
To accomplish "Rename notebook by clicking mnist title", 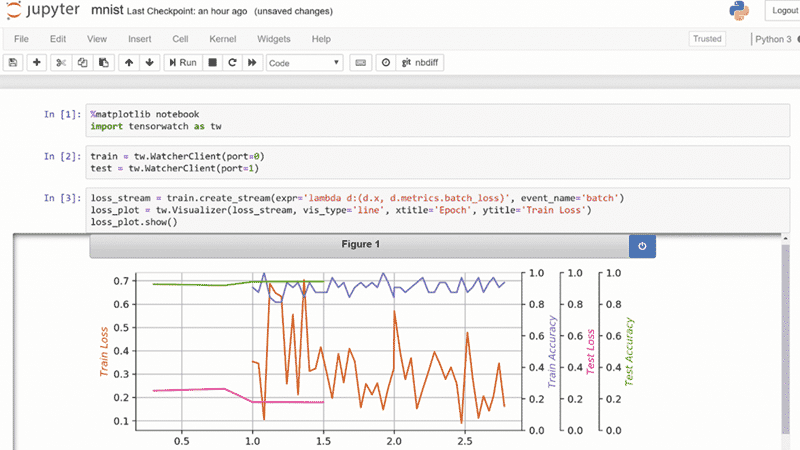I will point(107,10).
